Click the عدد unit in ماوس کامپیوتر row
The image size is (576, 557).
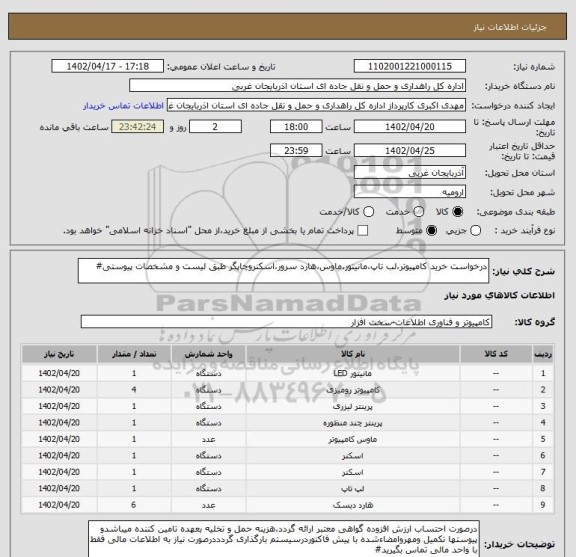pos(208,439)
